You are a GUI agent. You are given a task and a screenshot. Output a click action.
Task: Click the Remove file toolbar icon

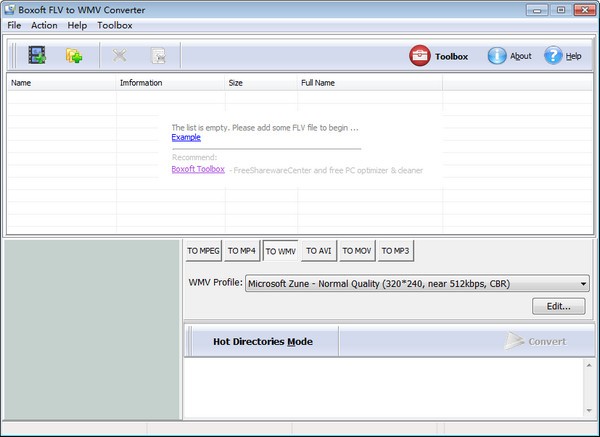coord(120,56)
